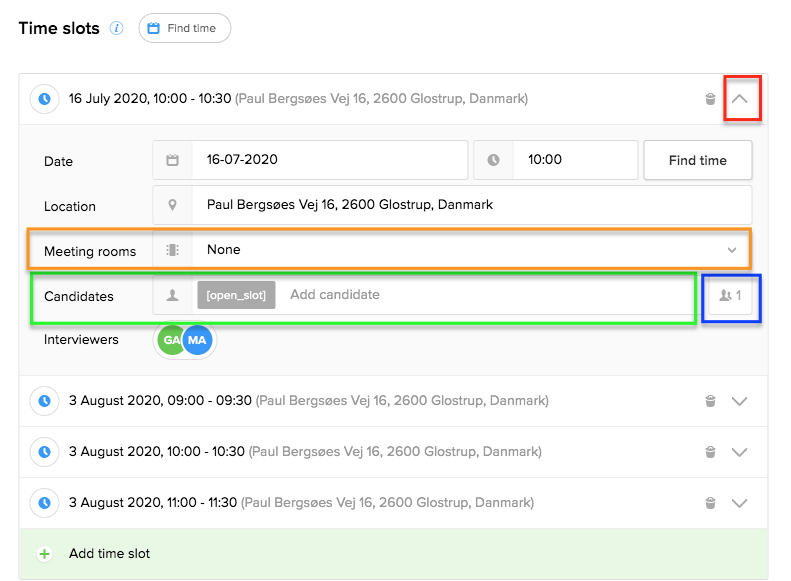Delete the 16 July 2020 time slot
Viewport: 791px width, 581px height.
coord(710,99)
